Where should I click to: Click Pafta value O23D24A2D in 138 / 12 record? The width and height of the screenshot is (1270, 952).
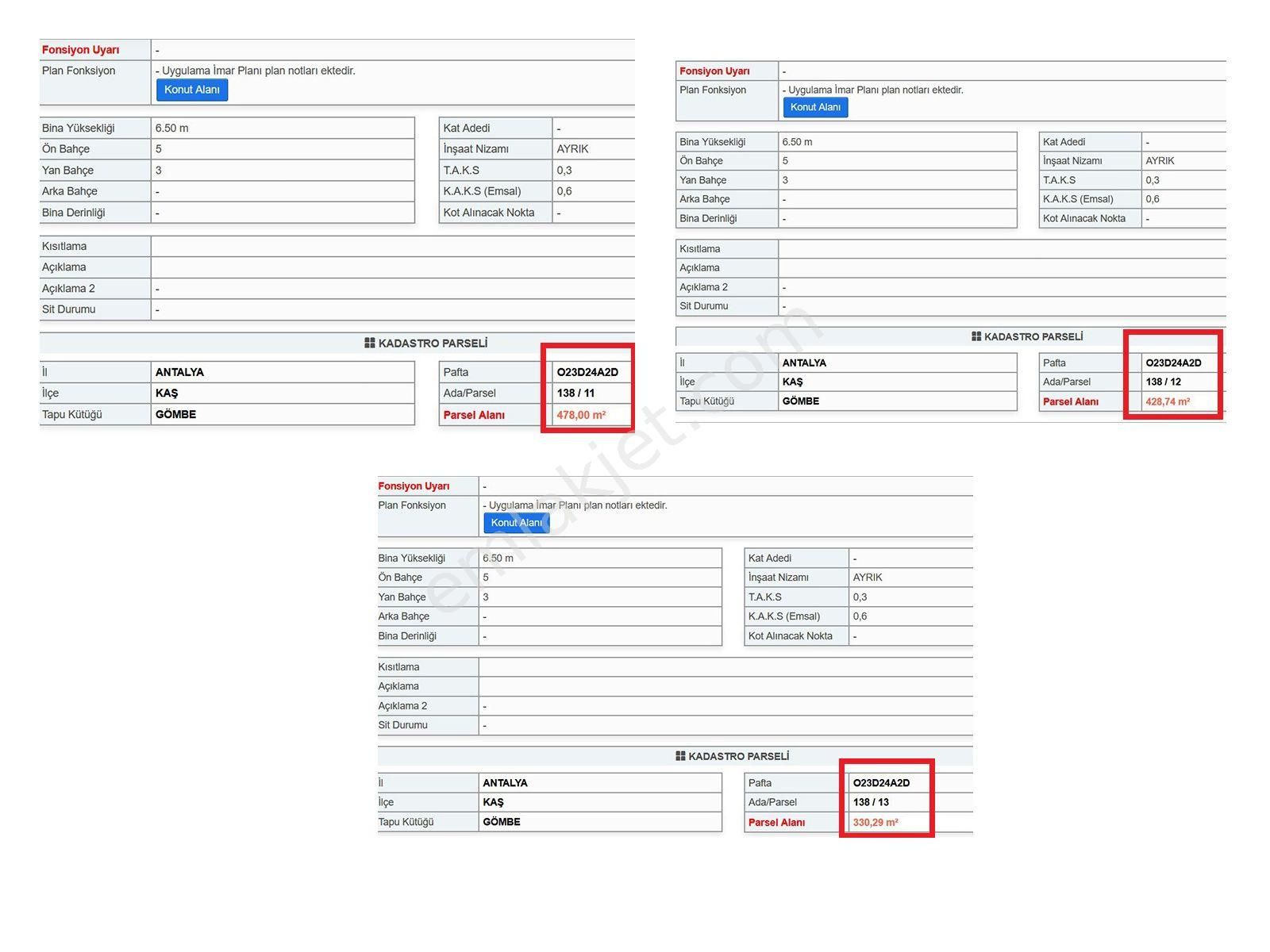(1173, 363)
